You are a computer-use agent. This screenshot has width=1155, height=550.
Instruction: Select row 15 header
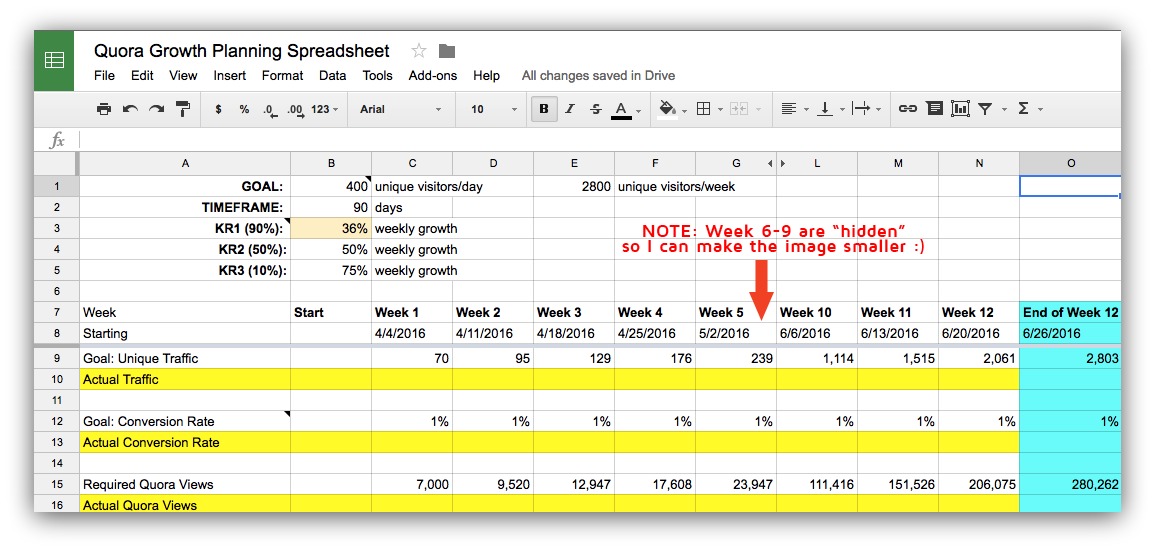coord(56,484)
